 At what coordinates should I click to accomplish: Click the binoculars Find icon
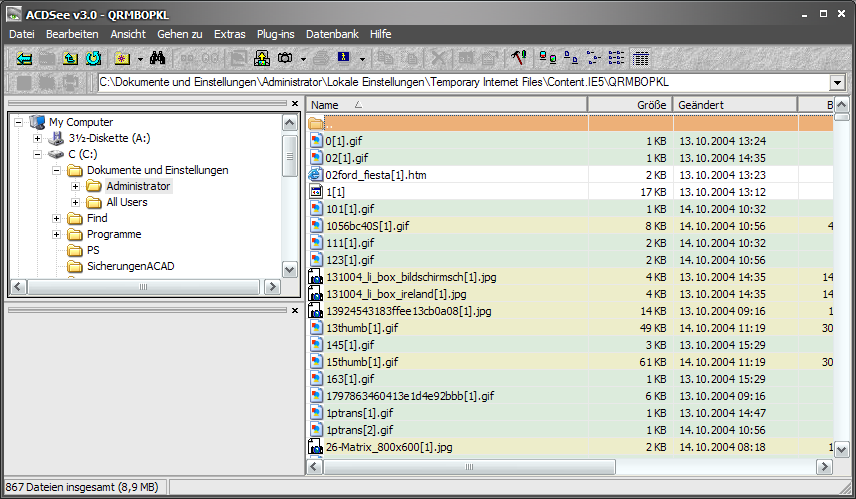point(157,57)
